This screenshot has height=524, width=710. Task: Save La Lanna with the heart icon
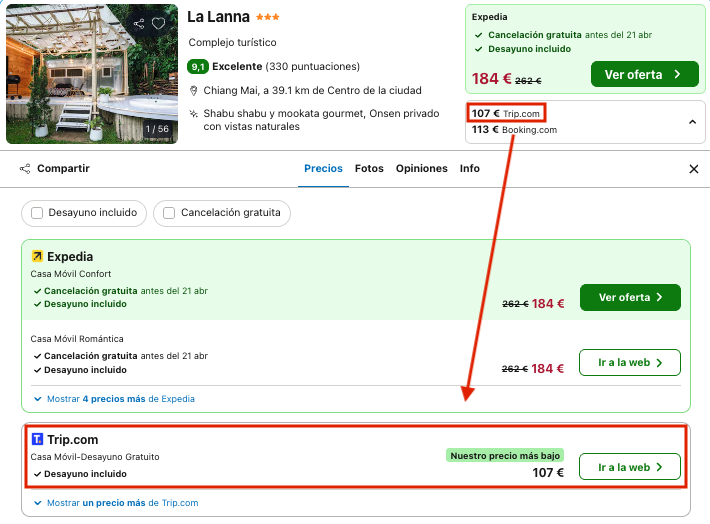(158, 24)
